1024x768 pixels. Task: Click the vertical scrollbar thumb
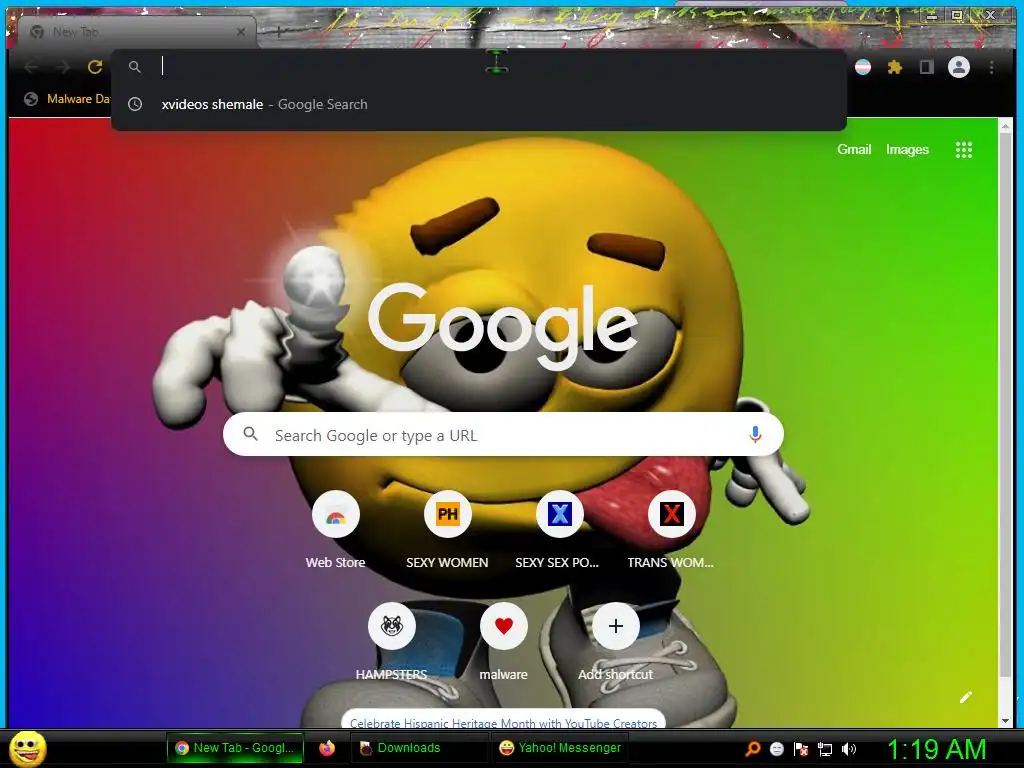coord(1006,405)
